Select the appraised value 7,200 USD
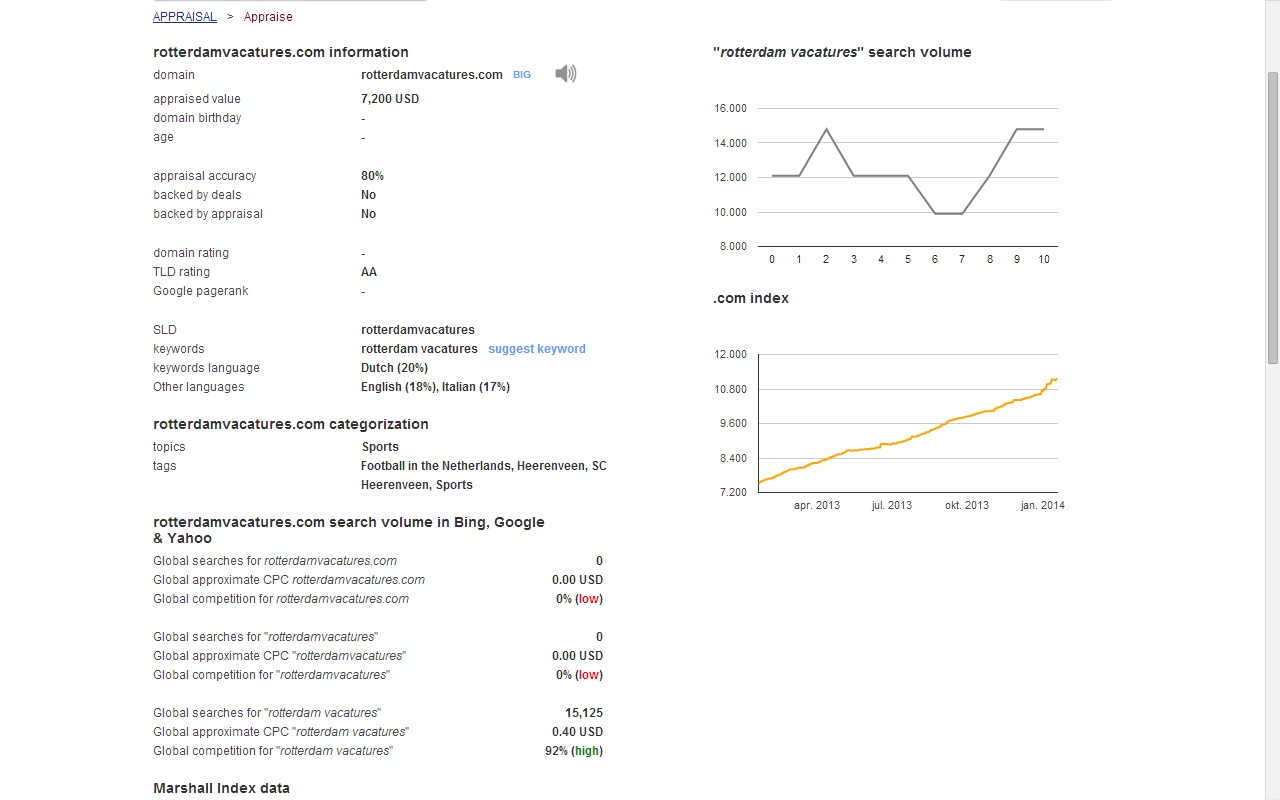This screenshot has width=1280, height=800. [x=390, y=99]
